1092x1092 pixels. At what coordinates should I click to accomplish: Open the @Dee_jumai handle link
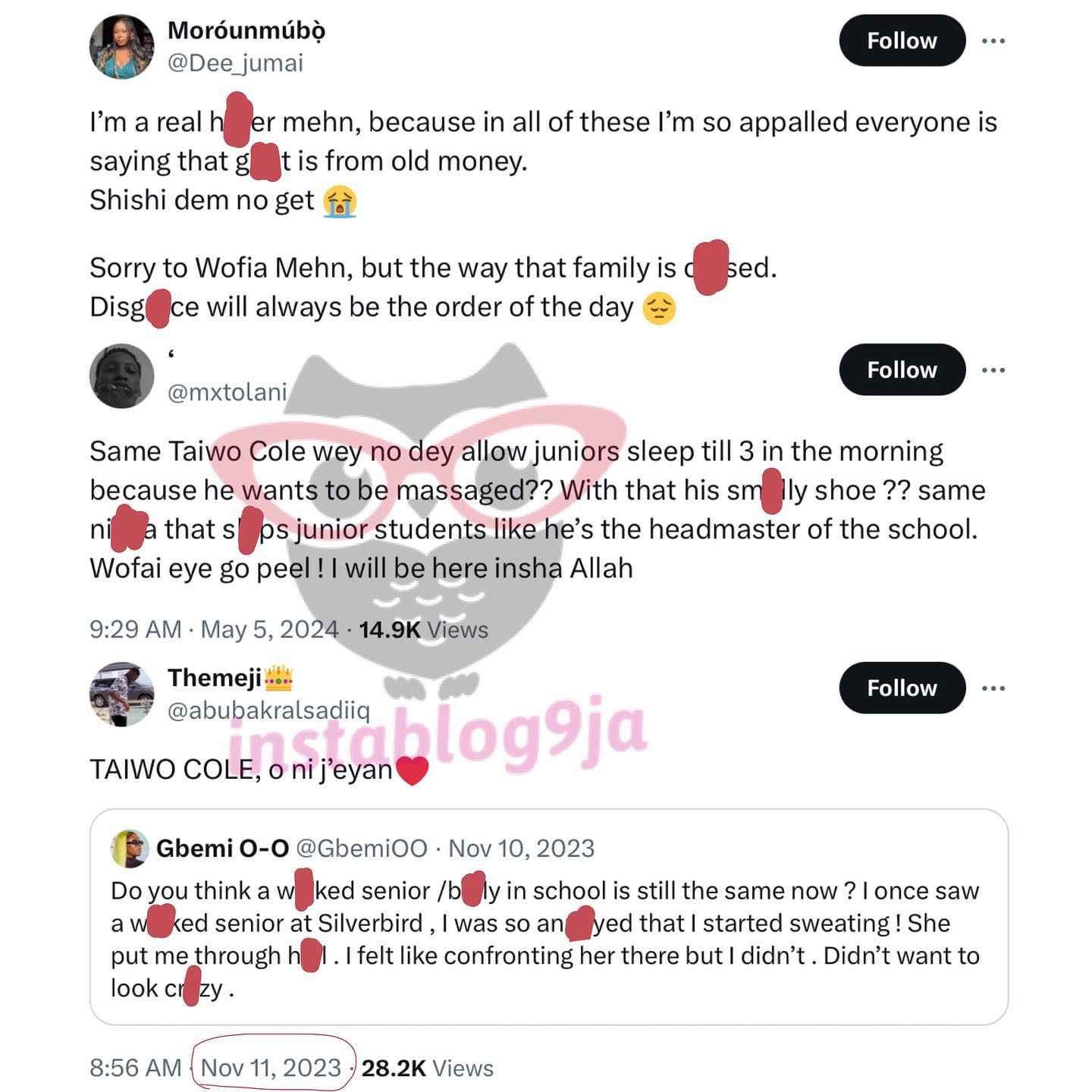(235, 62)
